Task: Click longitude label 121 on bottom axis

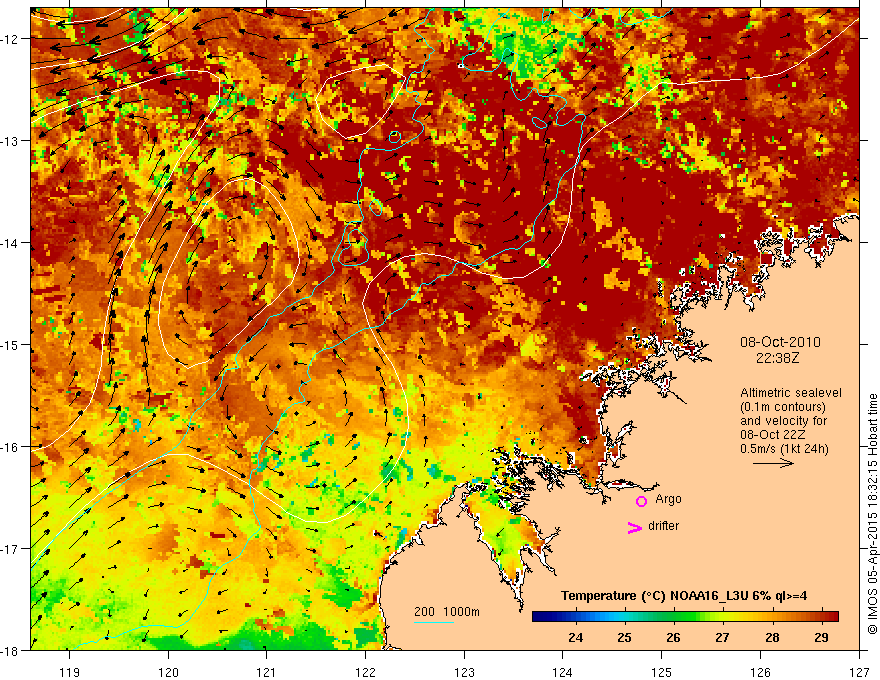Action: 267,672
